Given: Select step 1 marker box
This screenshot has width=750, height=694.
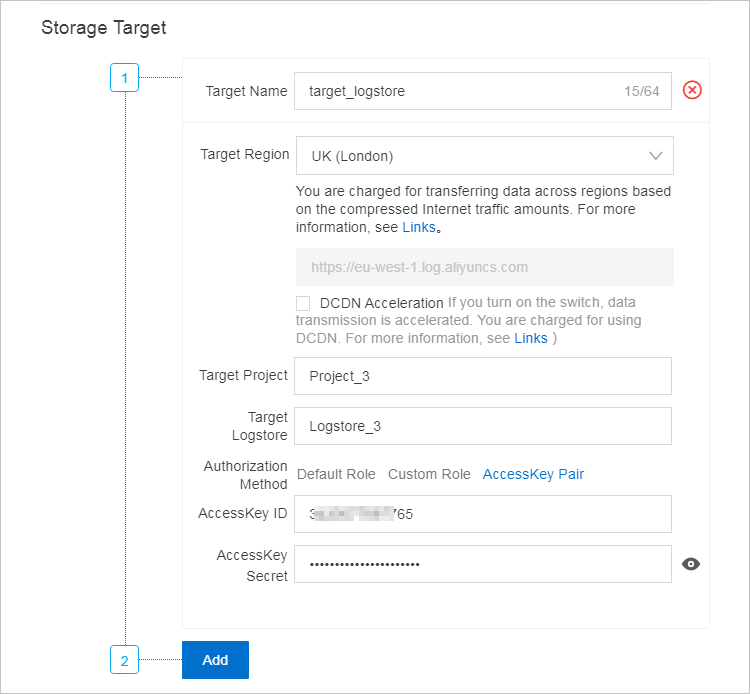Looking at the screenshot, I should 124,77.
